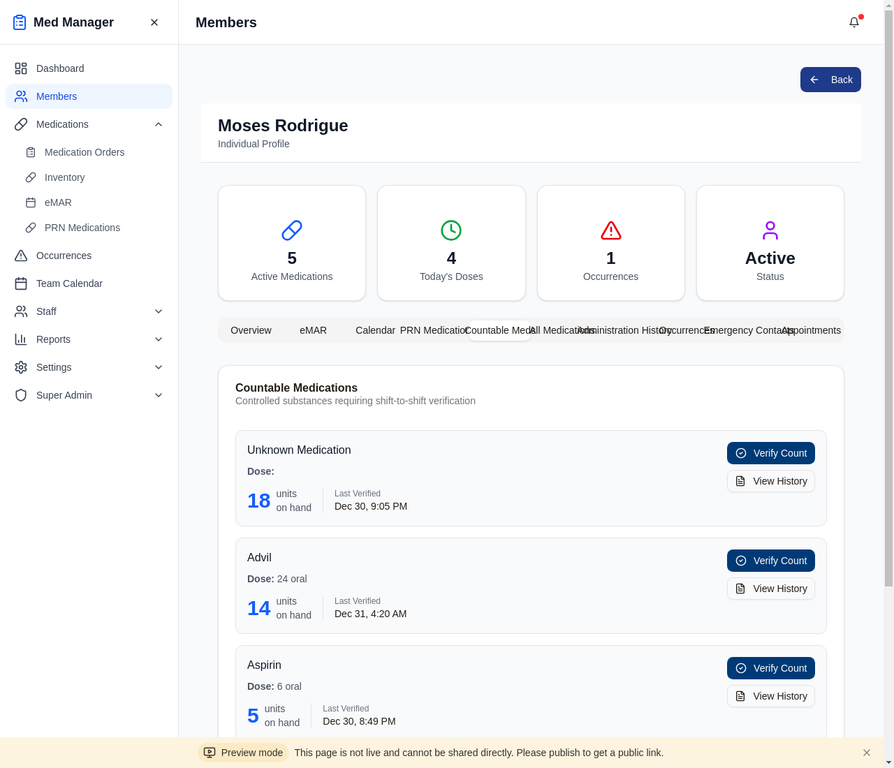
Task: Open the Team Calendar icon
Action: [x=20, y=283]
